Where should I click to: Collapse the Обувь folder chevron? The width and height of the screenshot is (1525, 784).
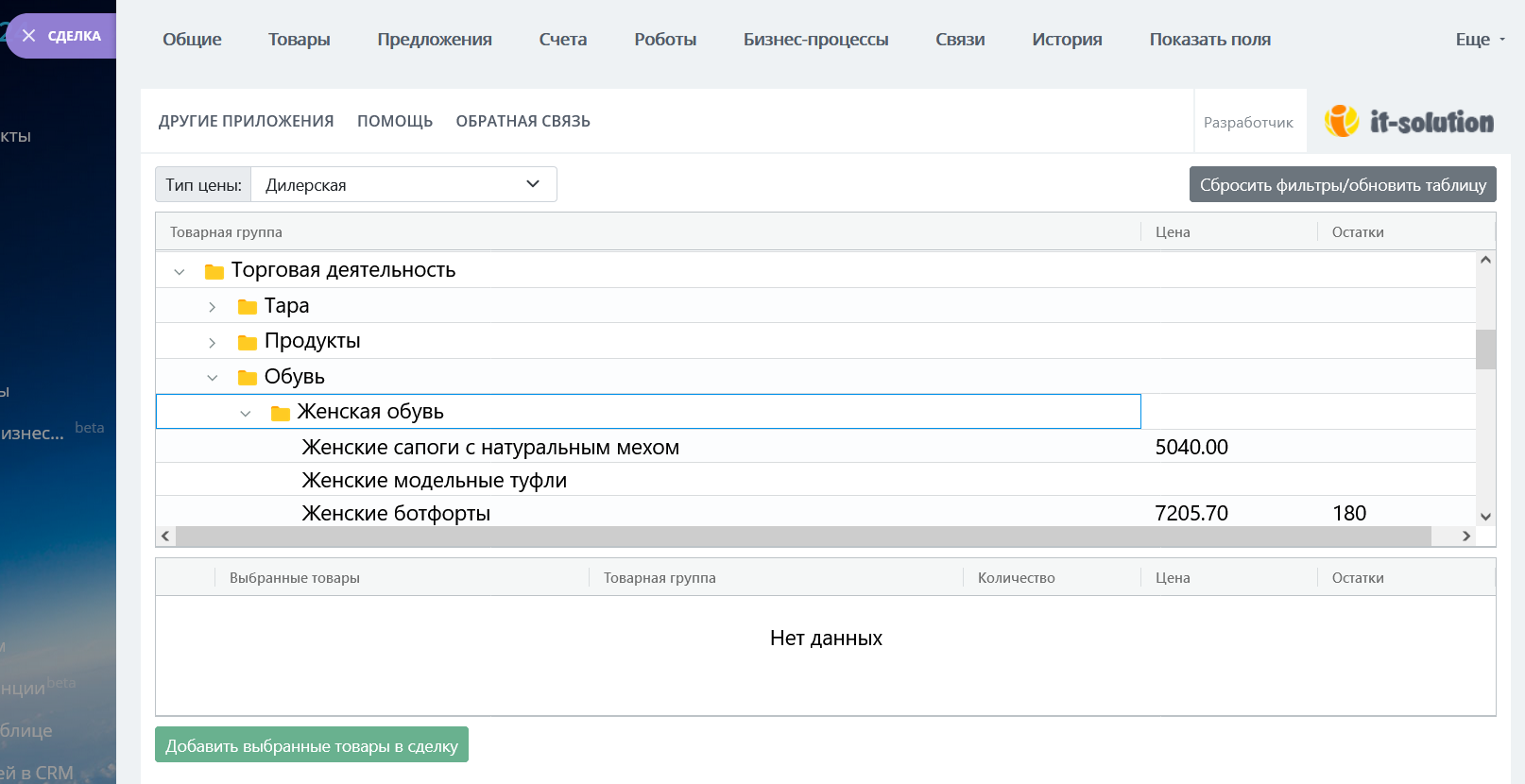coord(213,378)
